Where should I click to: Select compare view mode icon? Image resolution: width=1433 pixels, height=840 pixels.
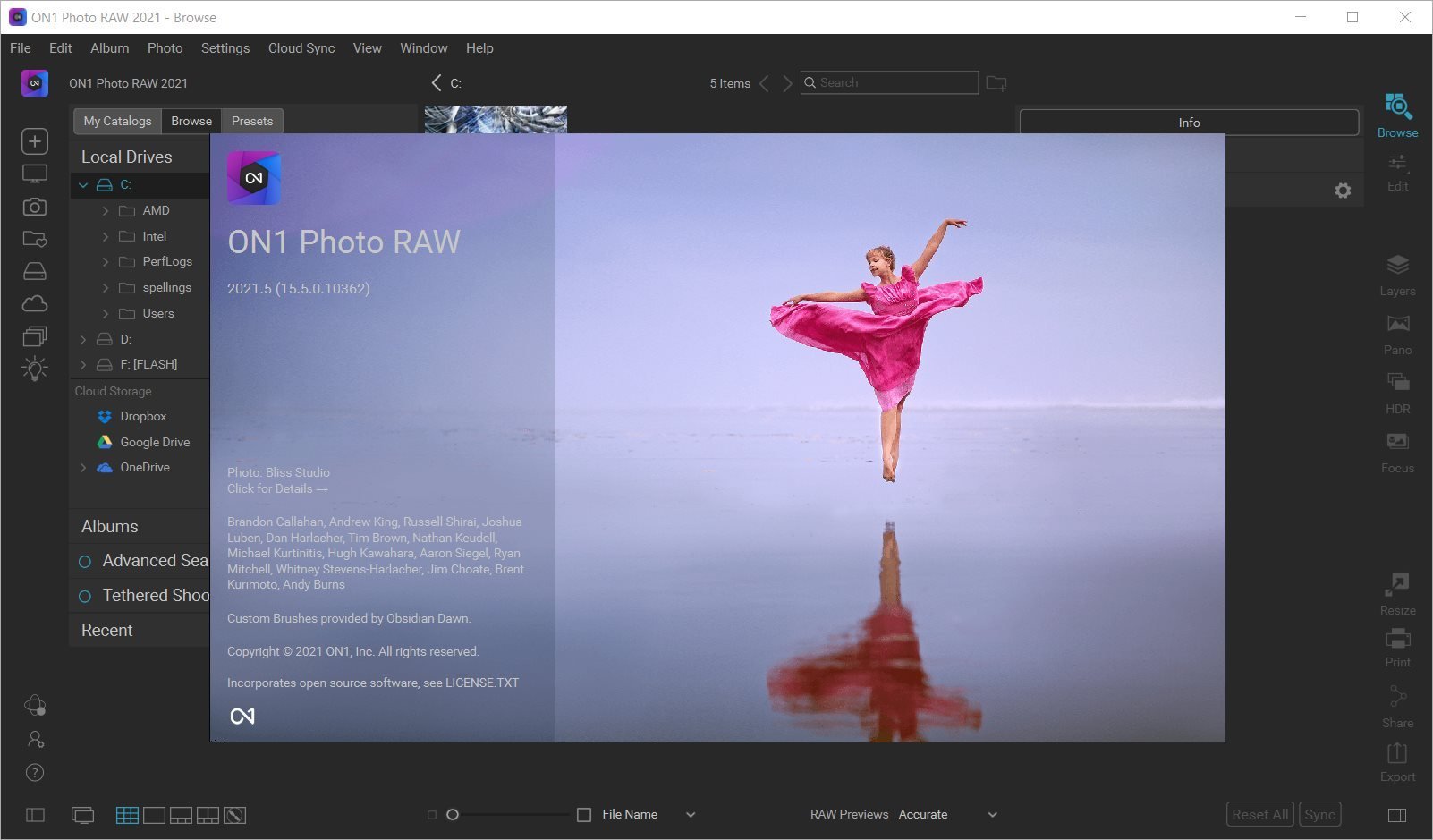click(x=208, y=815)
